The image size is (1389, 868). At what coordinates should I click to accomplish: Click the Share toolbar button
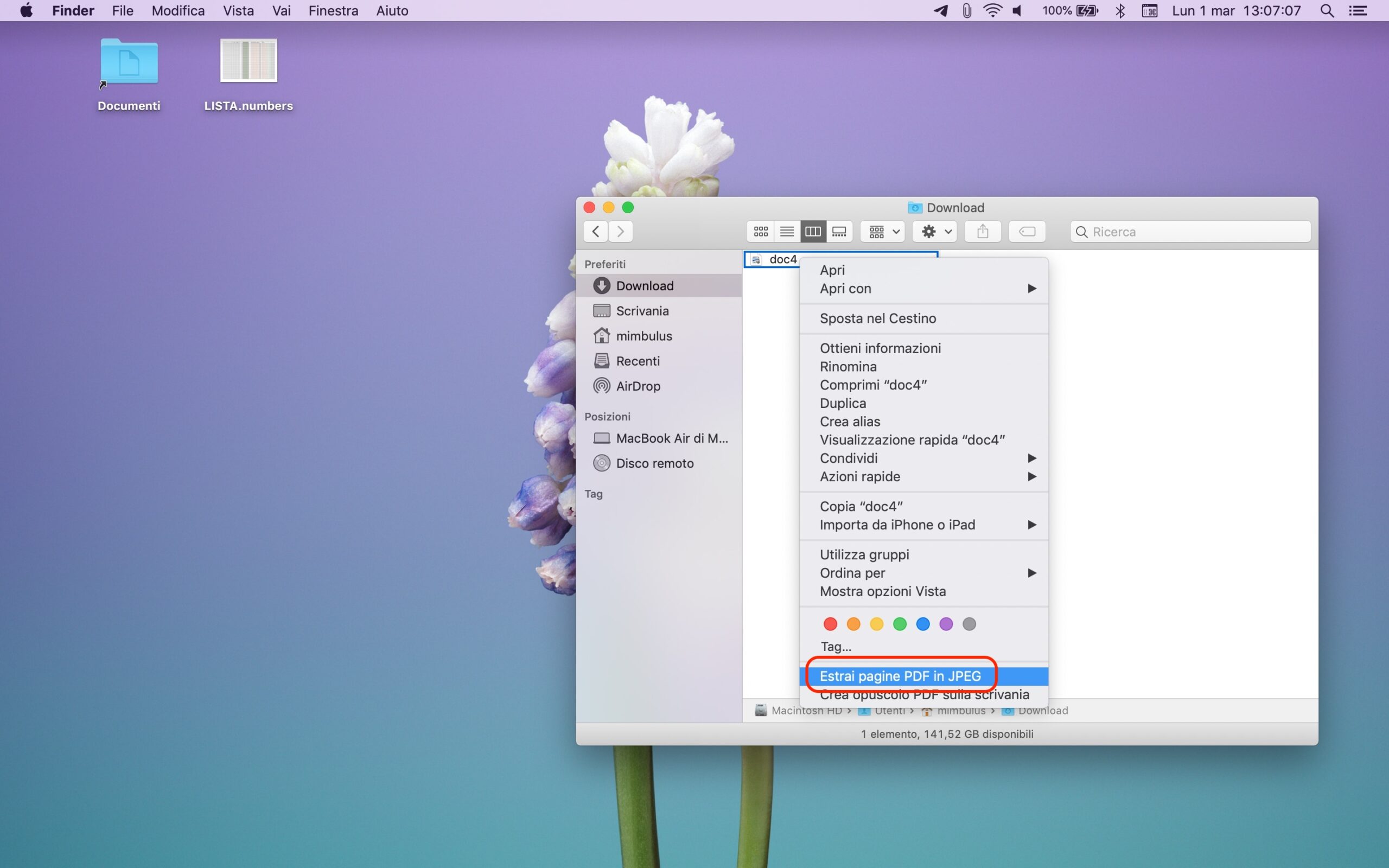(x=983, y=231)
